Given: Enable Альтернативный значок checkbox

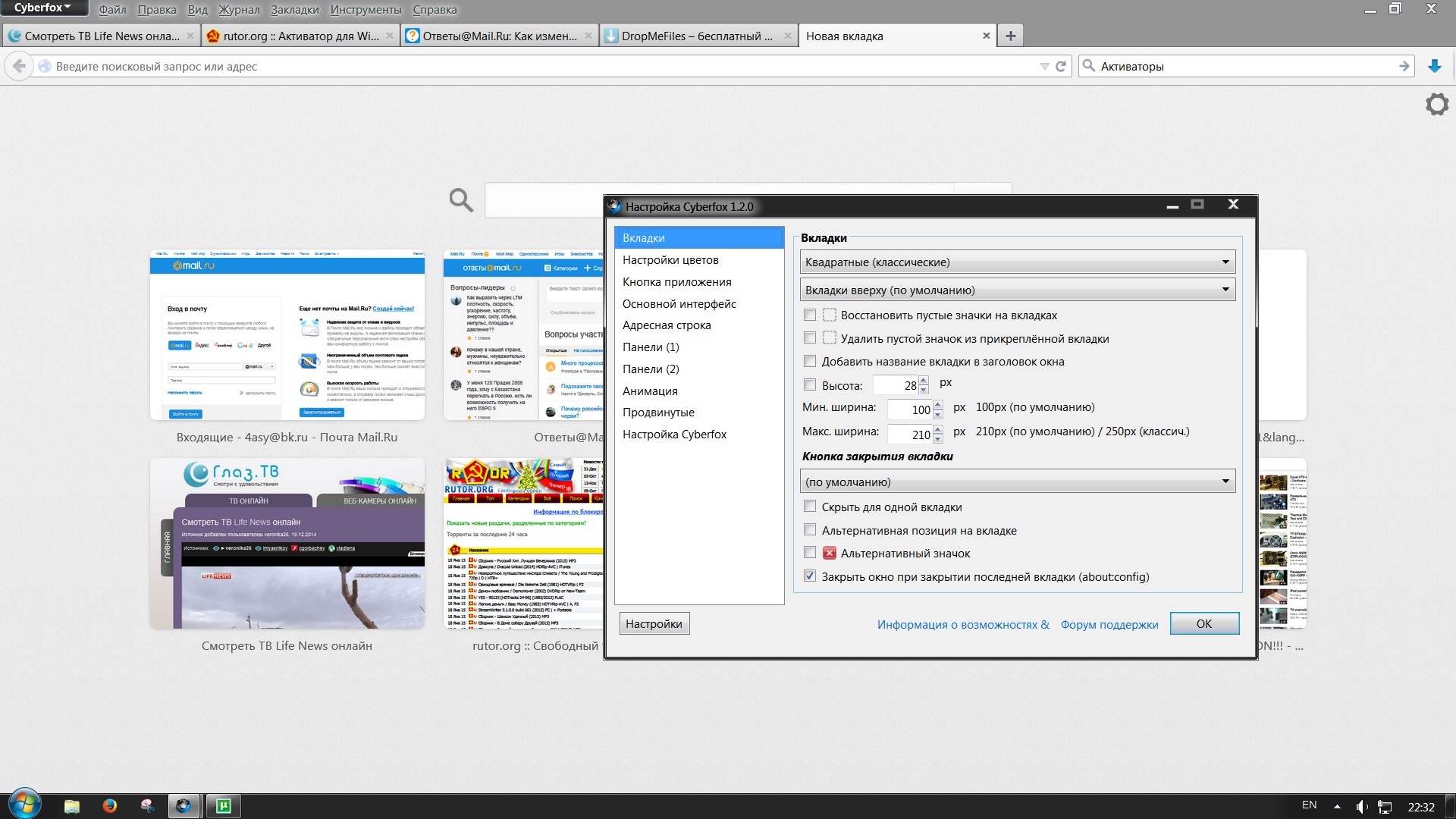Looking at the screenshot, I should [x=810, y=553].
